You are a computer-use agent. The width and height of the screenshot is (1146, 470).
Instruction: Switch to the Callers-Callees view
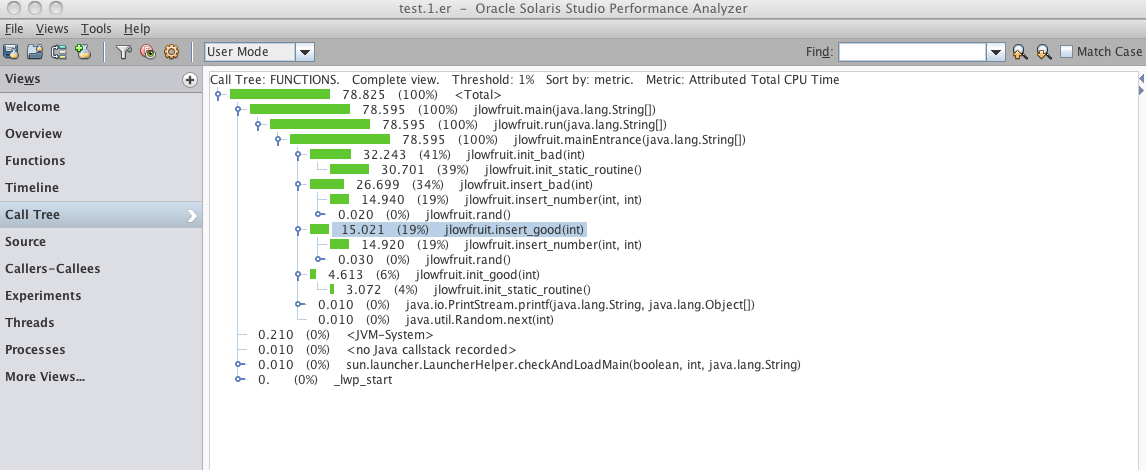(x=101, y=269)
